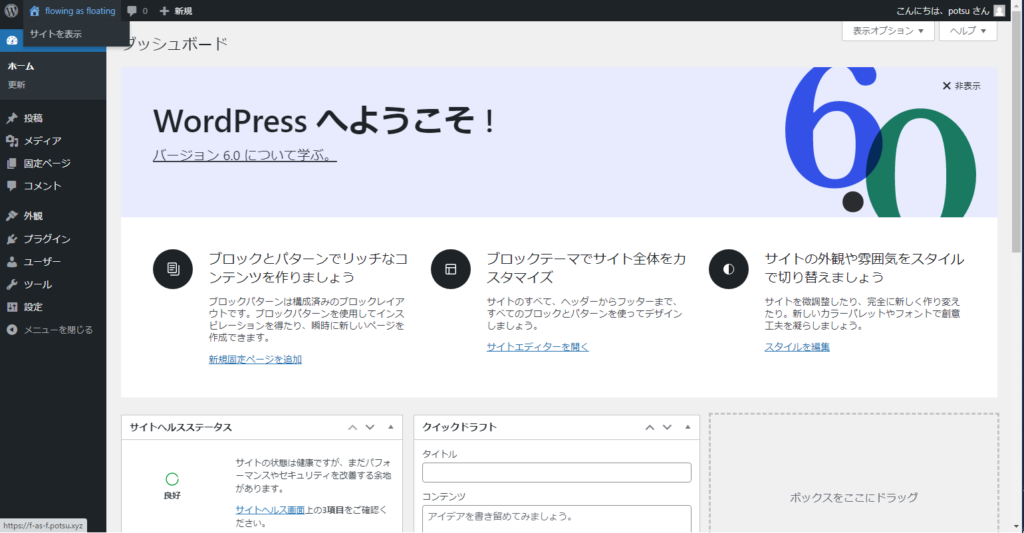This screenshot has height=533, width=1024.
Task: Toggle the サイトヘルスステータス panel collapse arrow
Action: click(x=390, y=427)
